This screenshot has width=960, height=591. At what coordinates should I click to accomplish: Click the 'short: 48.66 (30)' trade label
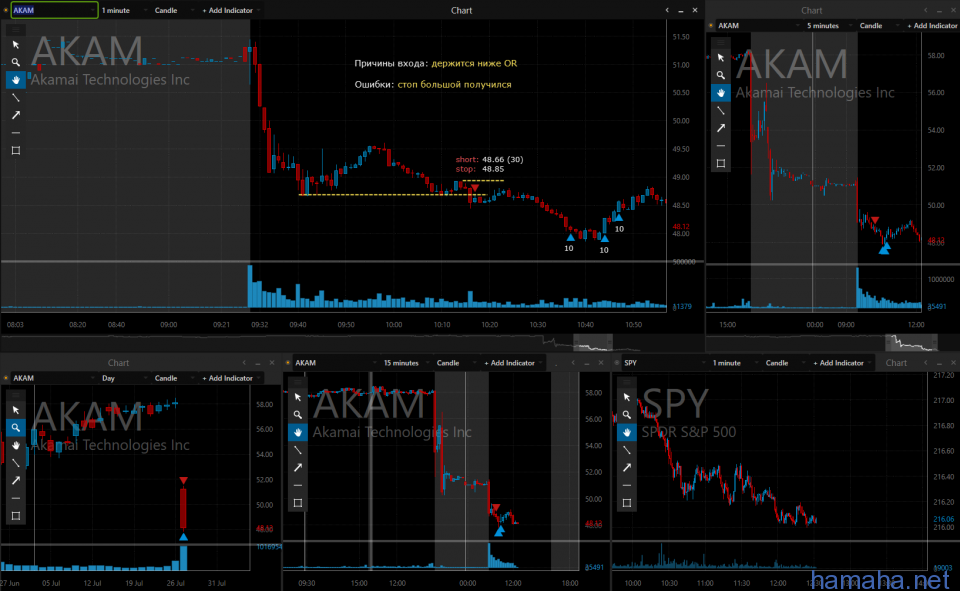pyautogui.click(x=489, y=159)
